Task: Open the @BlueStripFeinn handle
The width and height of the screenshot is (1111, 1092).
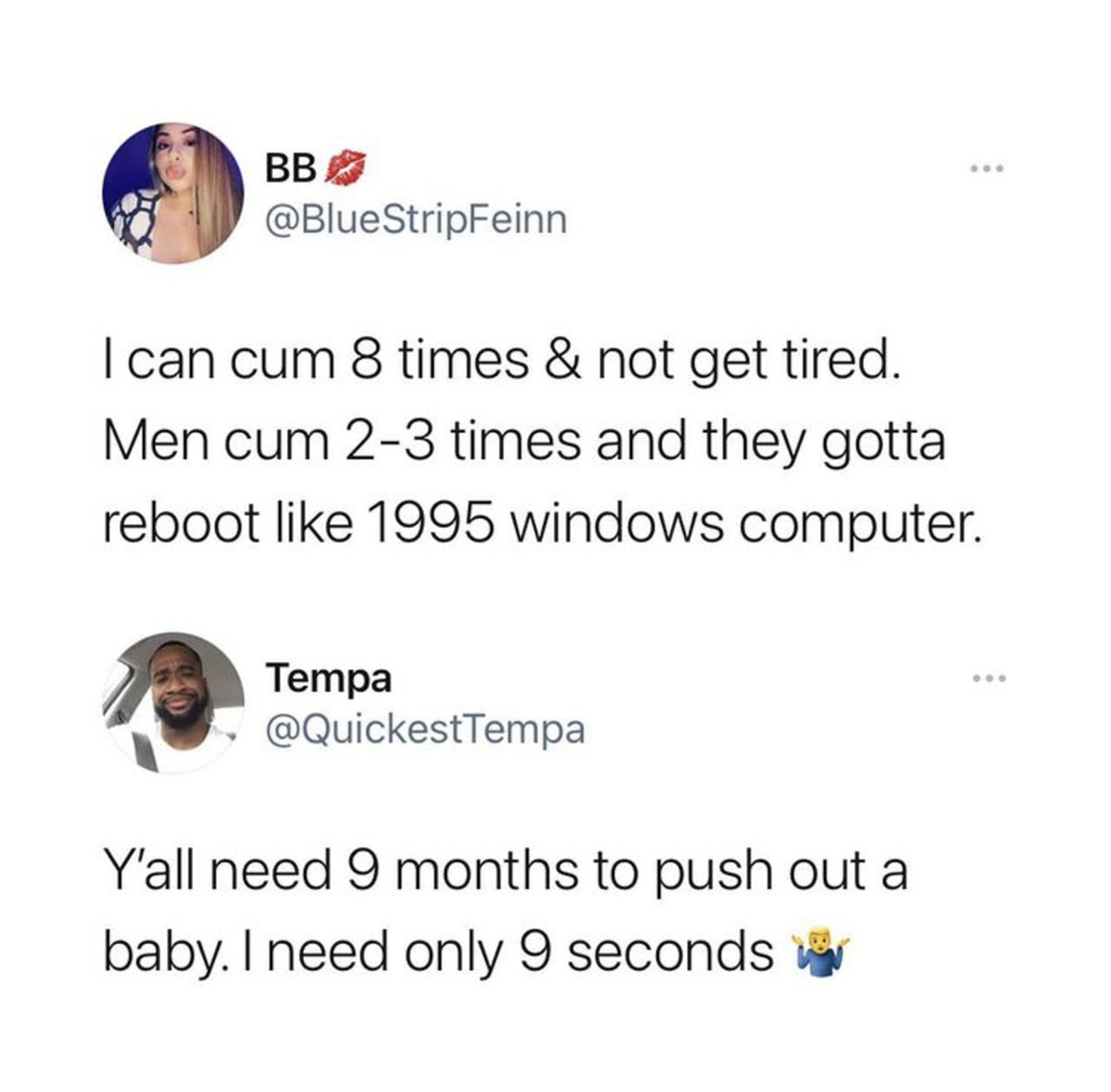Action: [416, 220]
